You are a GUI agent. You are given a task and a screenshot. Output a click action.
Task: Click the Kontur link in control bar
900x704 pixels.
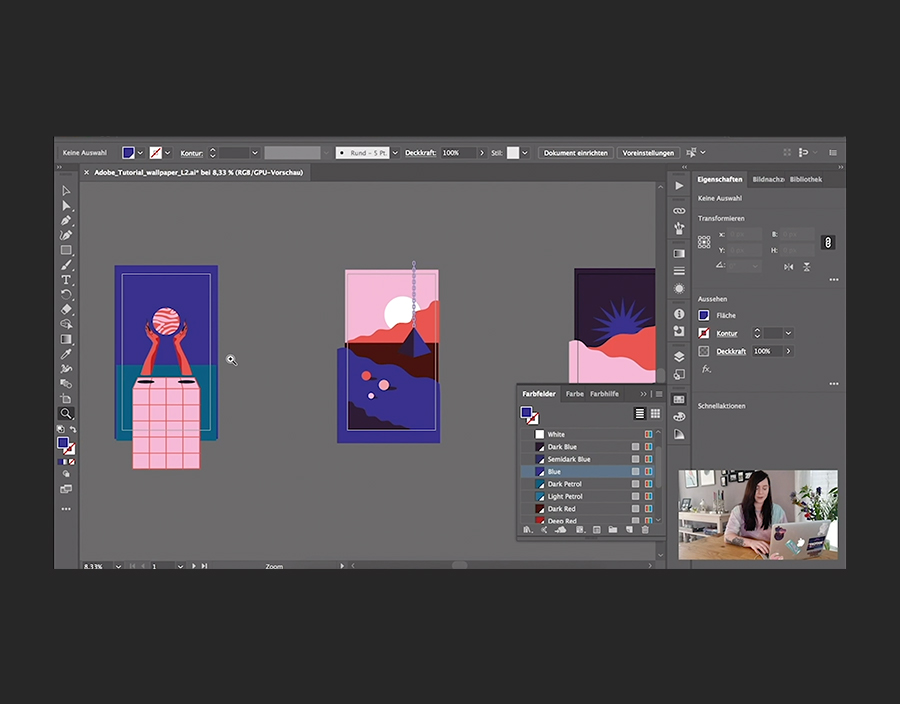(x=192, y=153)
